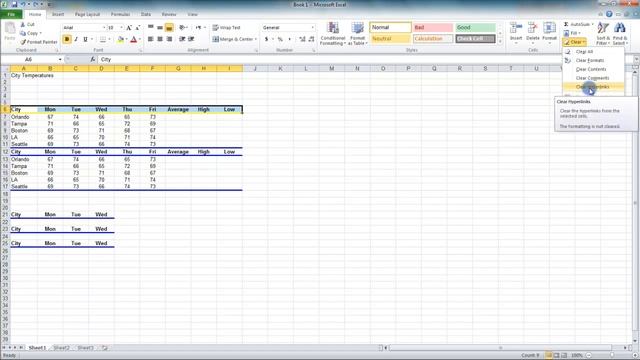
Task: Switch to the Formulas ribbon tab
Action: coord(120,14)
